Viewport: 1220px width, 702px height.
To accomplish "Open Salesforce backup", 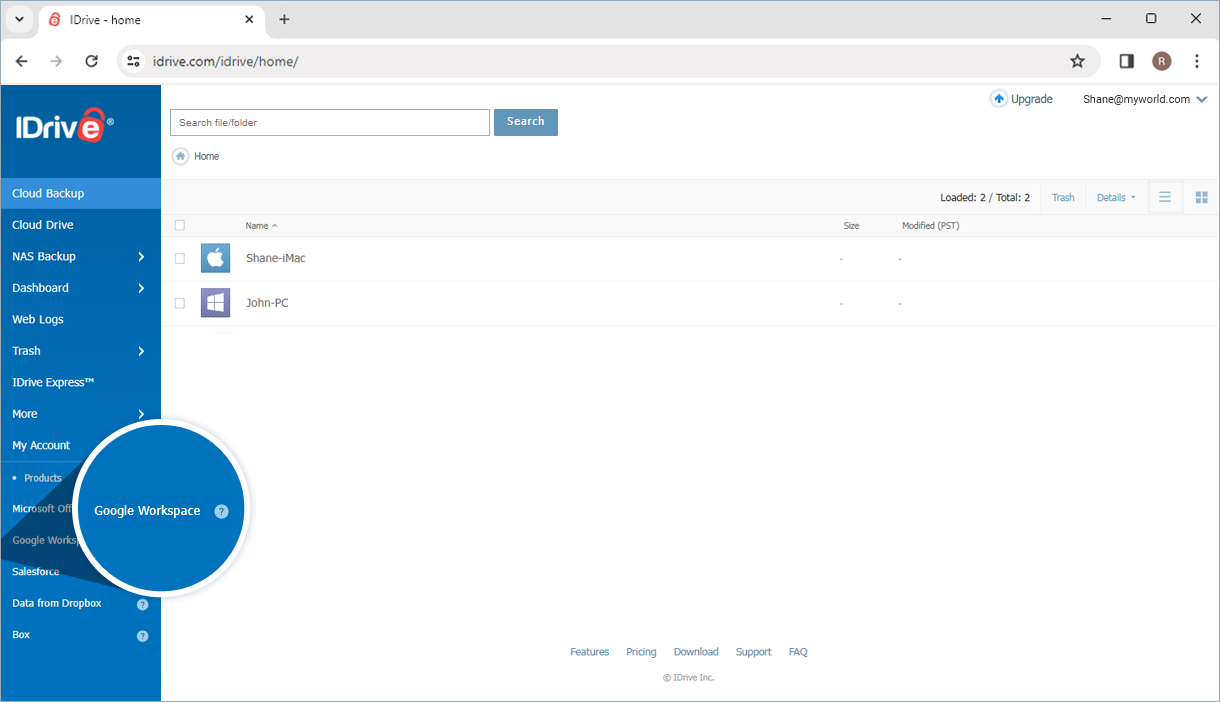I will 36,572.
